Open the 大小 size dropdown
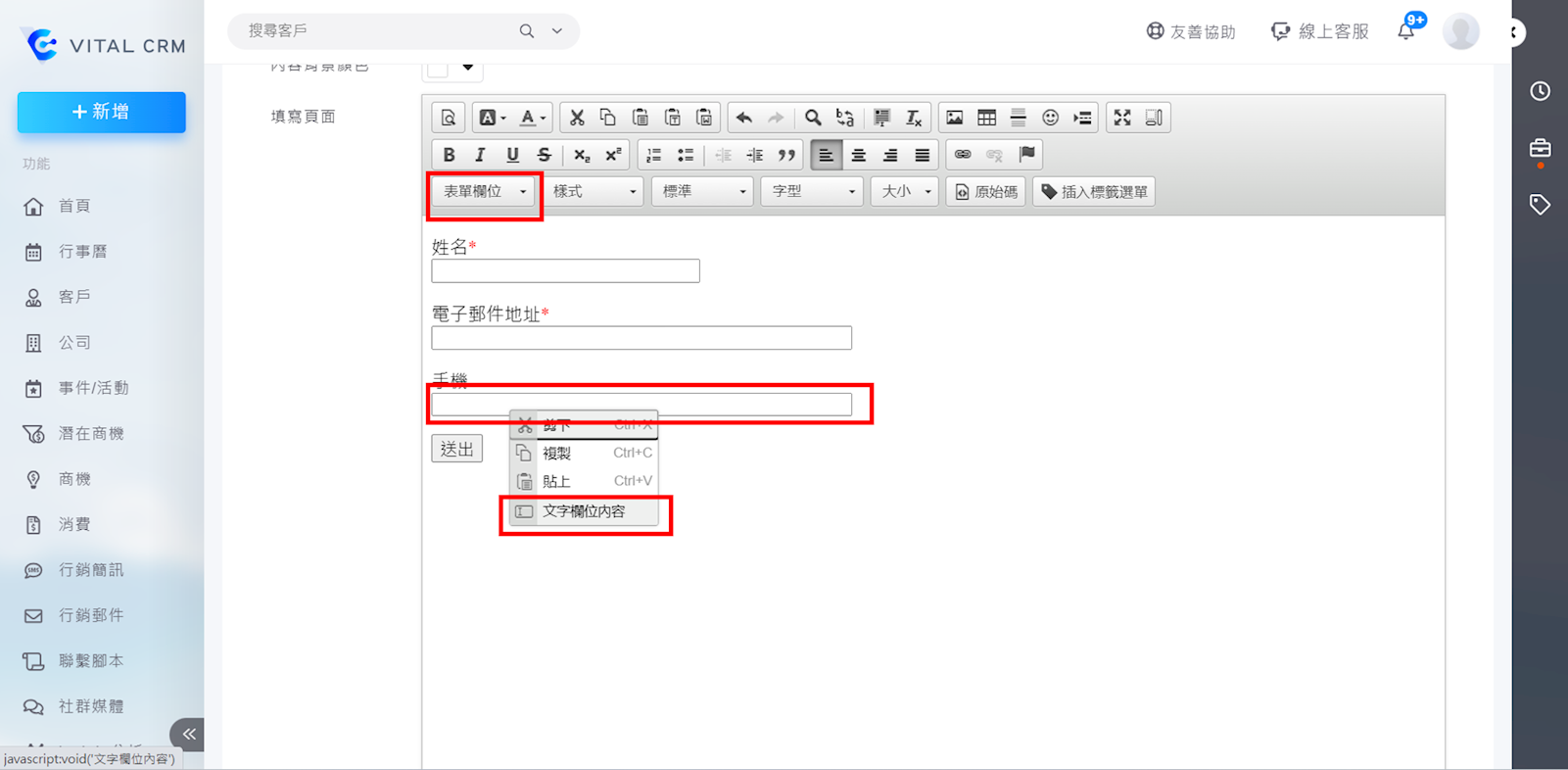The height and width of the screenshot is (770, 1568). 904,192
